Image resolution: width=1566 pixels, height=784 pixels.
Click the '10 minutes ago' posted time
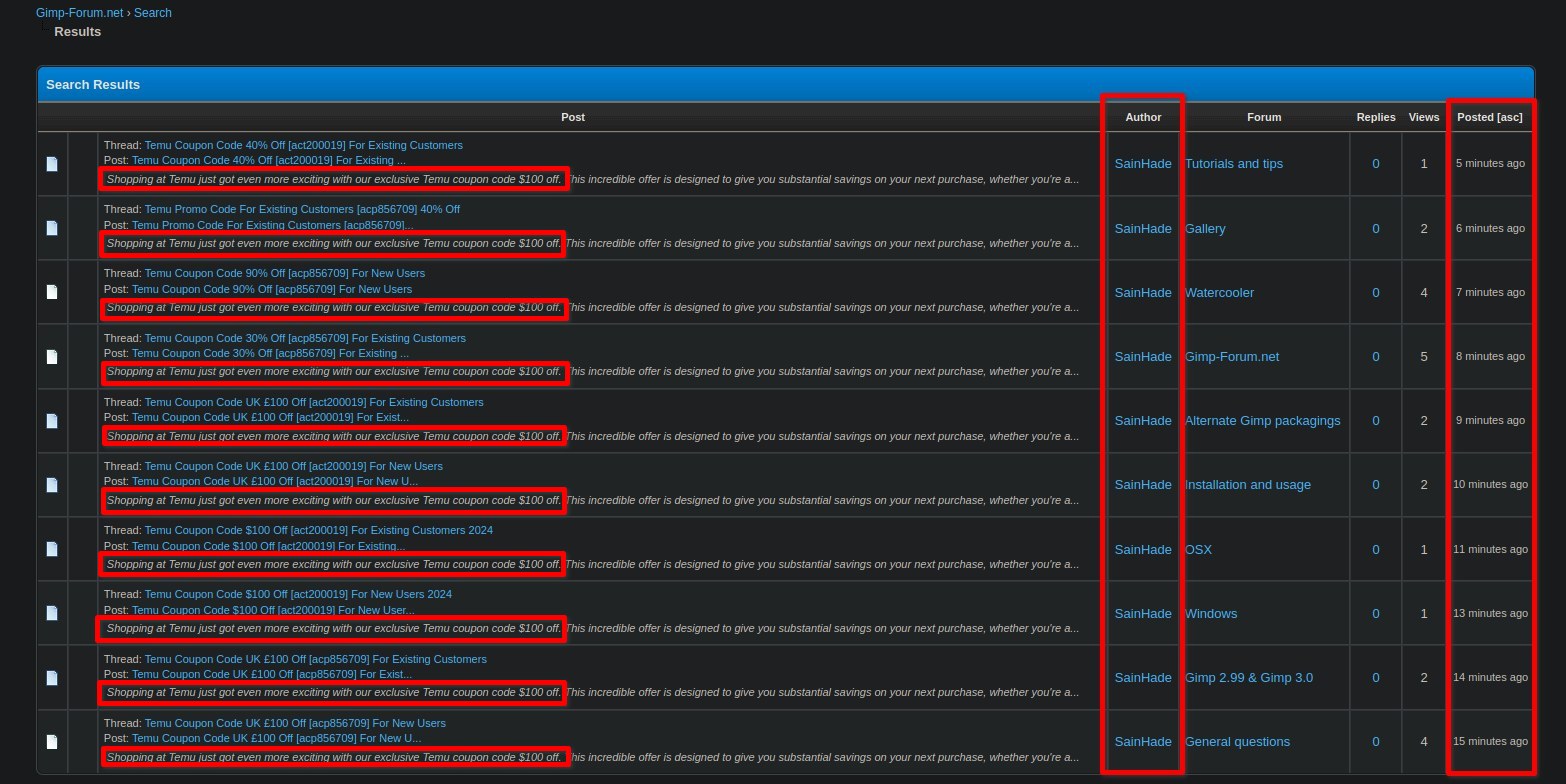(x=1490, y=484)
